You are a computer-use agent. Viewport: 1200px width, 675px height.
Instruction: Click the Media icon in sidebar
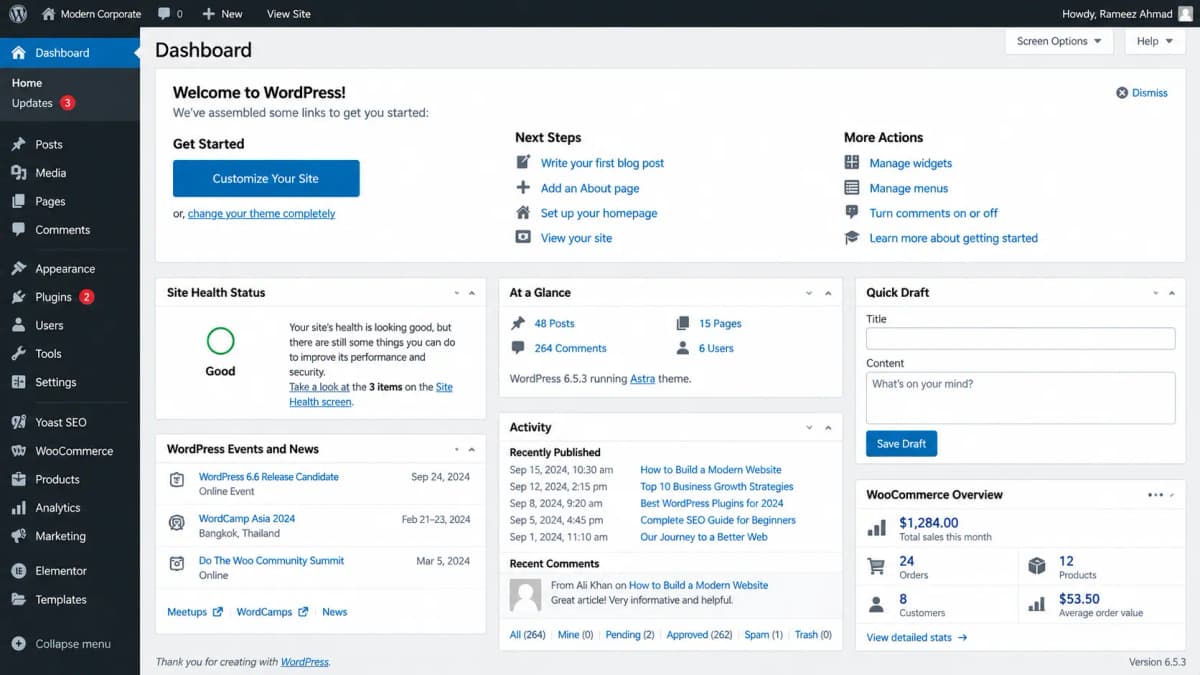click(18, 173)
